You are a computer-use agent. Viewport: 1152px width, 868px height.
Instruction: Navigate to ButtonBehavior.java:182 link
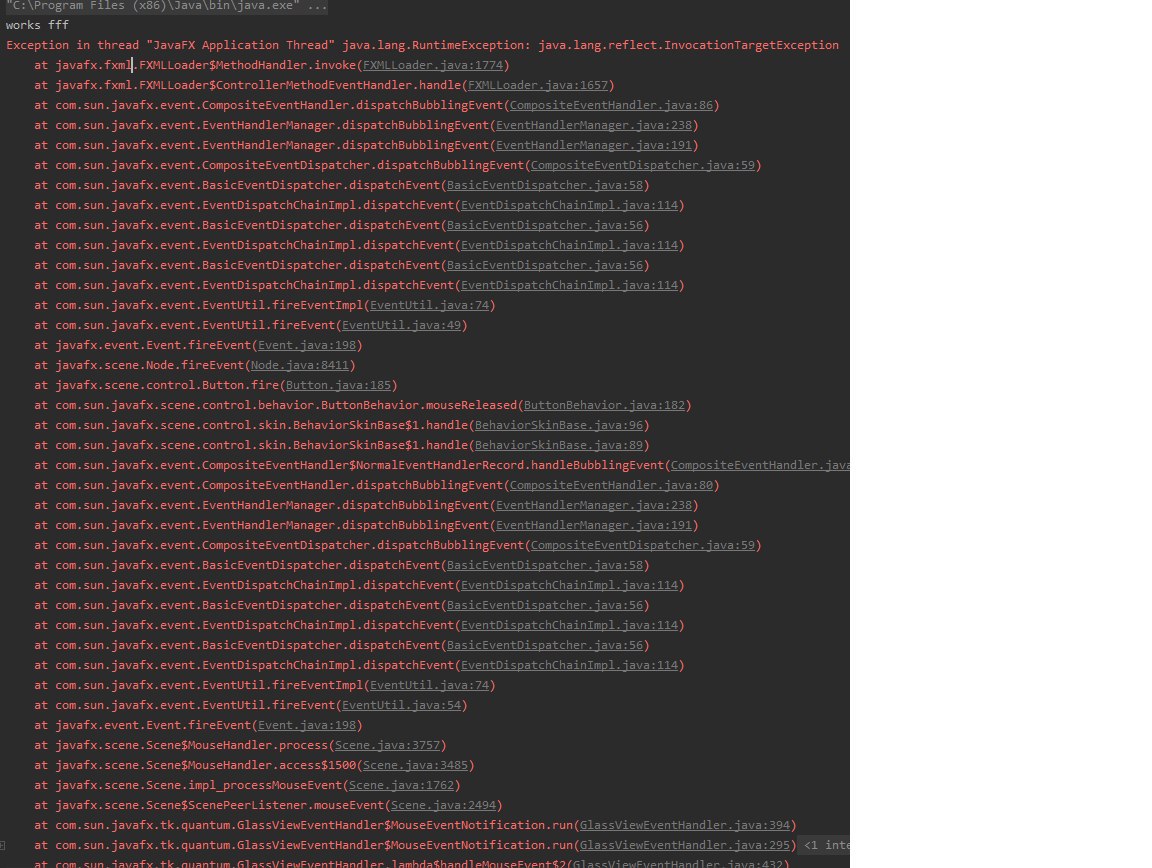tap(604, 405)
